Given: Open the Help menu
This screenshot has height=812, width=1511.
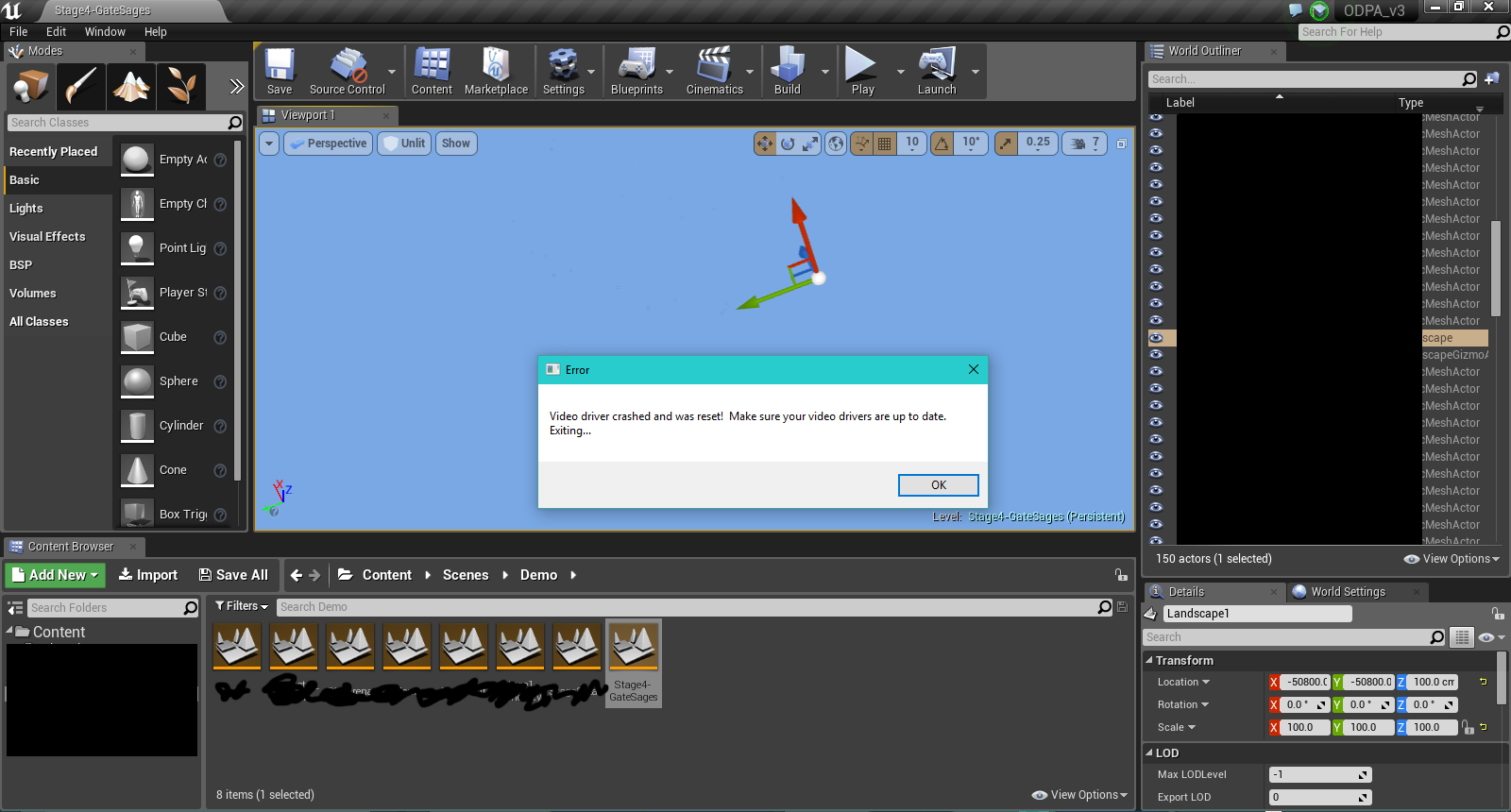Looking at the screenshot, I should 155,31.
